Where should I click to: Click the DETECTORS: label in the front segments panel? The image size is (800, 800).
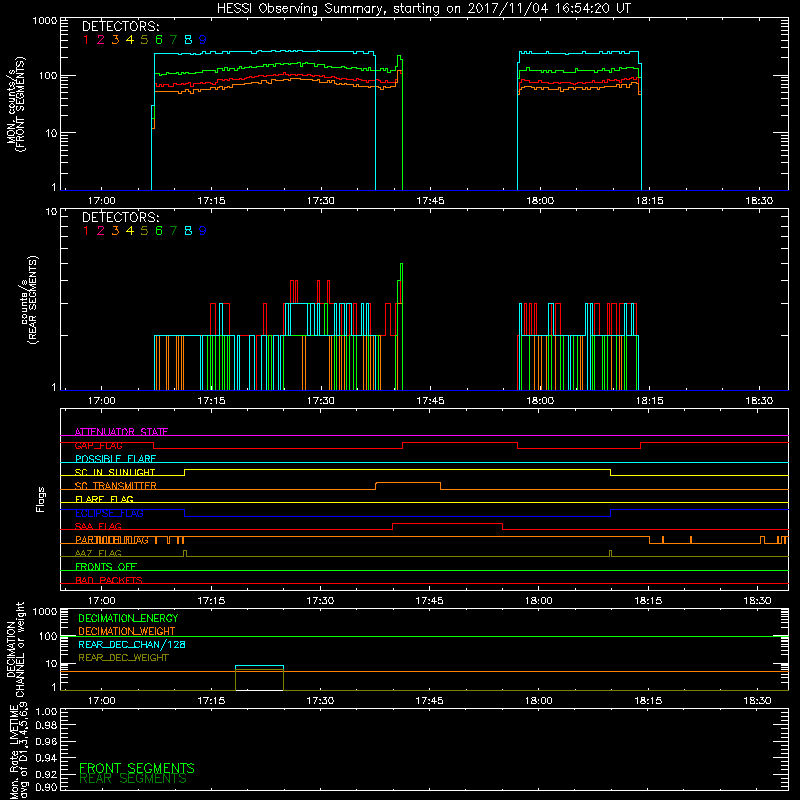point(120,26)
